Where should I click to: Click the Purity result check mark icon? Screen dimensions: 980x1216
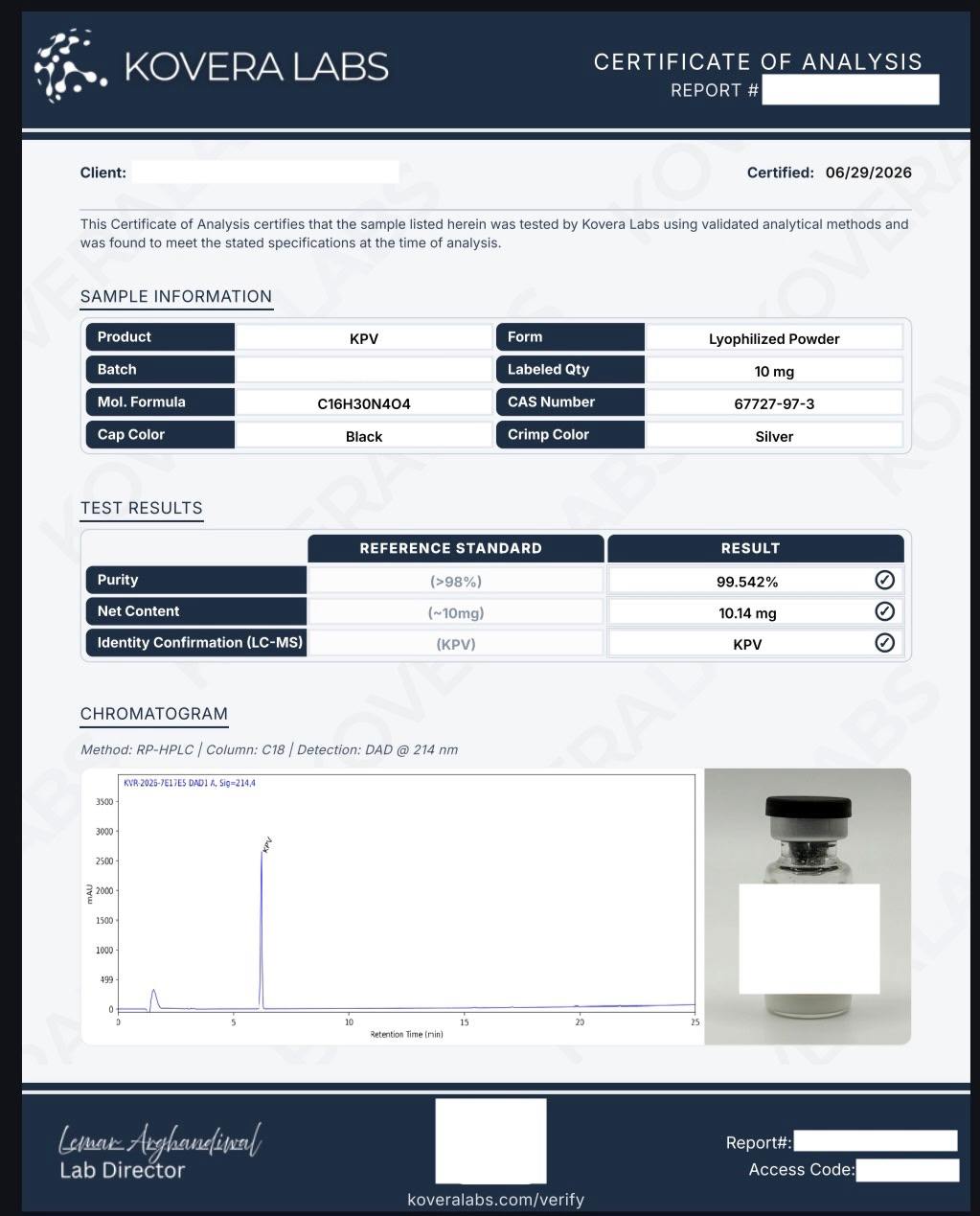[x=885, y=580]
